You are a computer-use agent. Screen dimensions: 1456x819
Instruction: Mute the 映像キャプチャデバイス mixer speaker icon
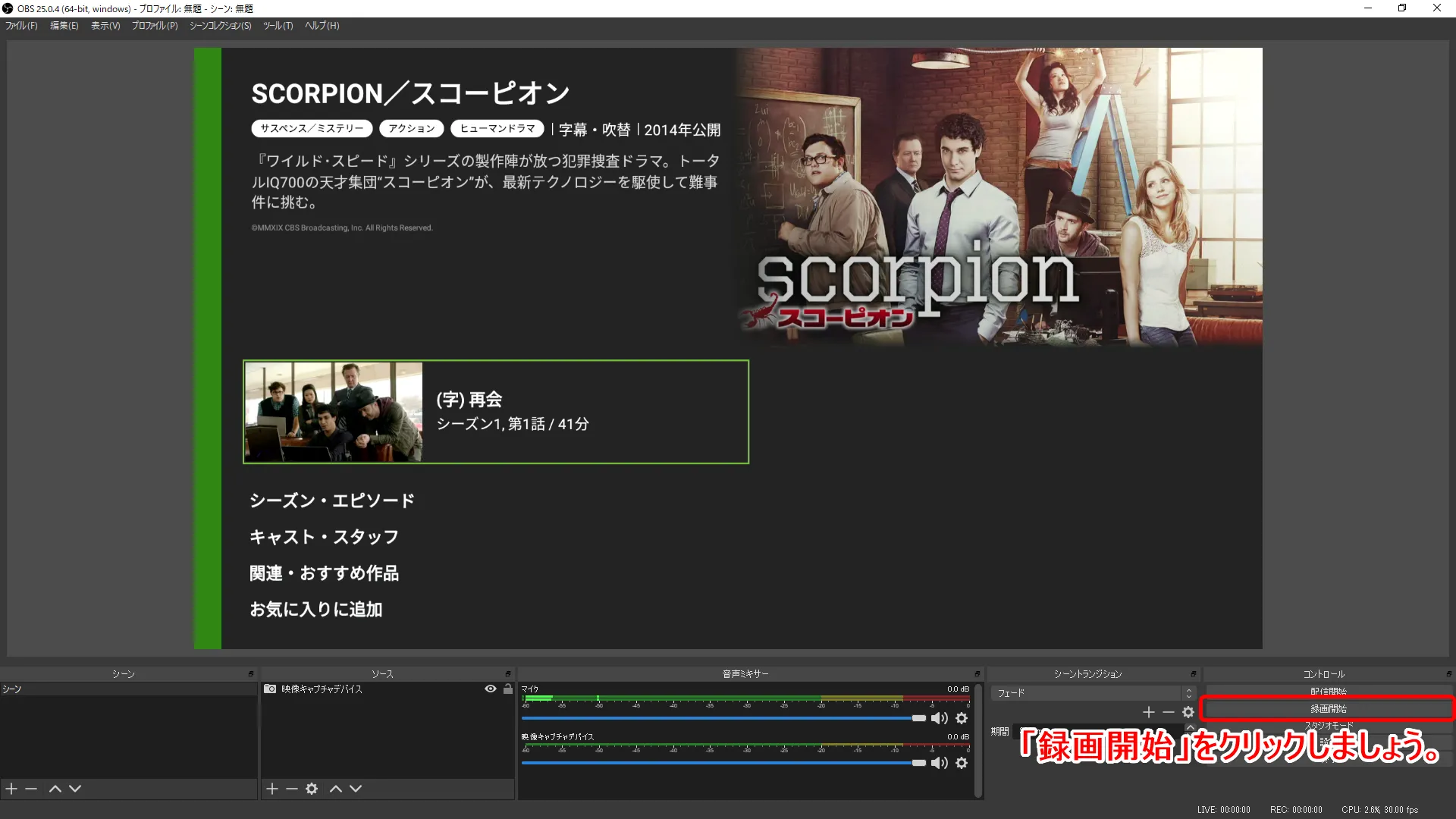940,763
